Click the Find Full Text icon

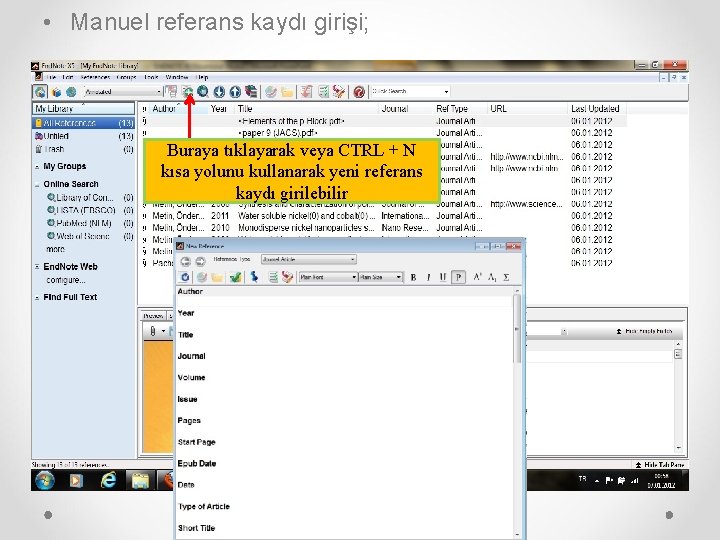click(251, 92)
